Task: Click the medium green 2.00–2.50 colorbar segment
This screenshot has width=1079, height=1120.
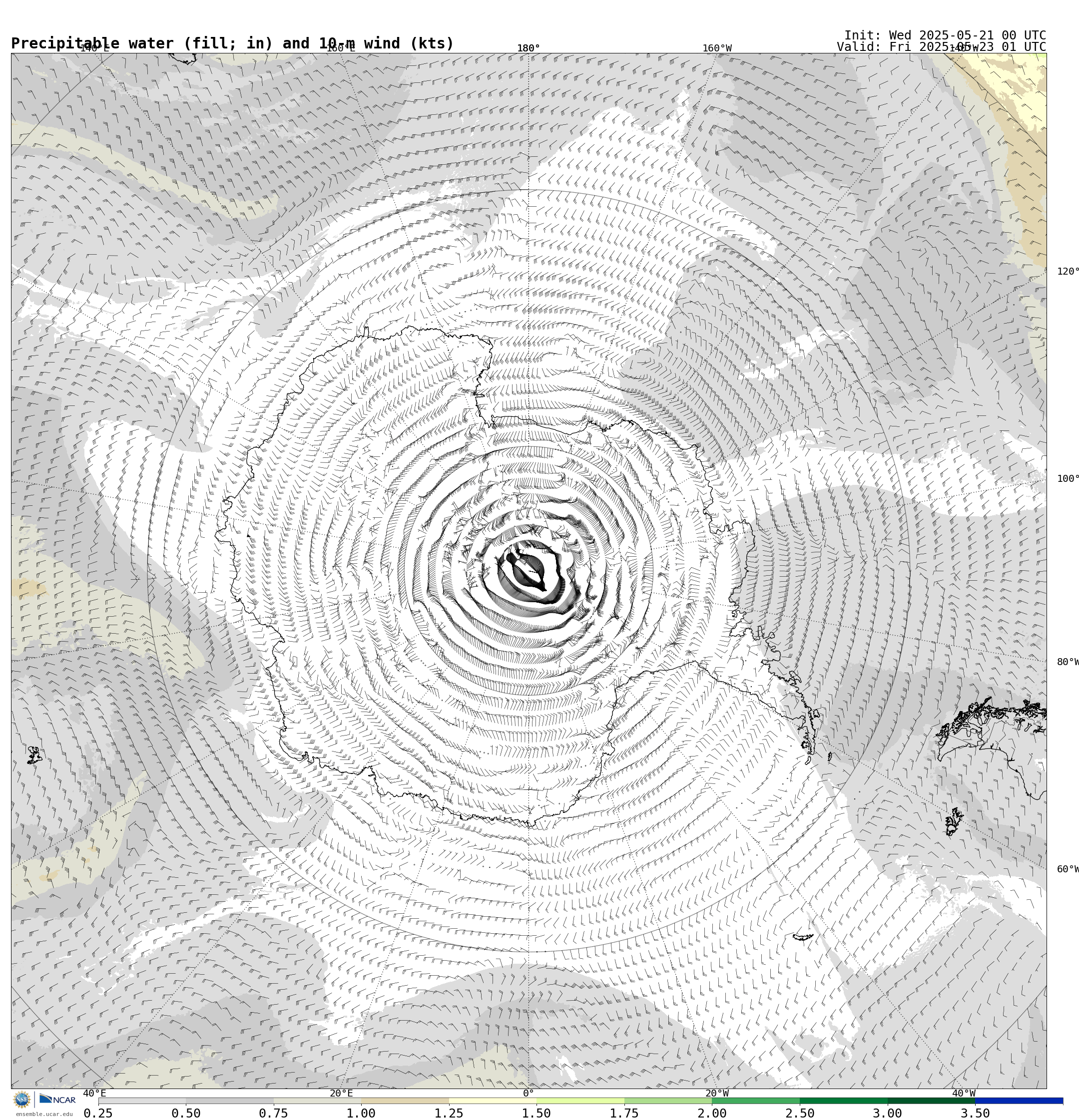Action: pyautogui.click(x=756, y=1101)
